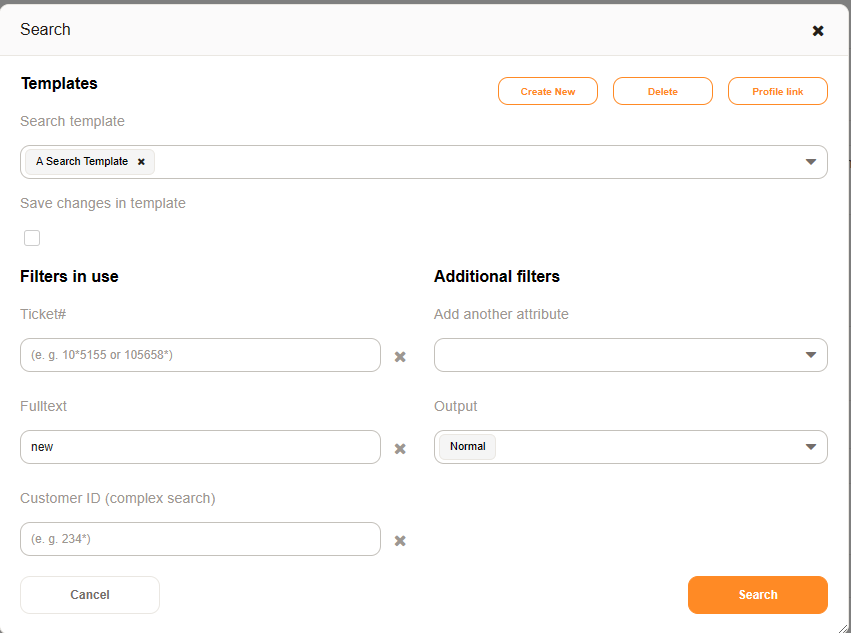Remove the Customer ID filter
The image size is (851, 633).
coord(400,540)
